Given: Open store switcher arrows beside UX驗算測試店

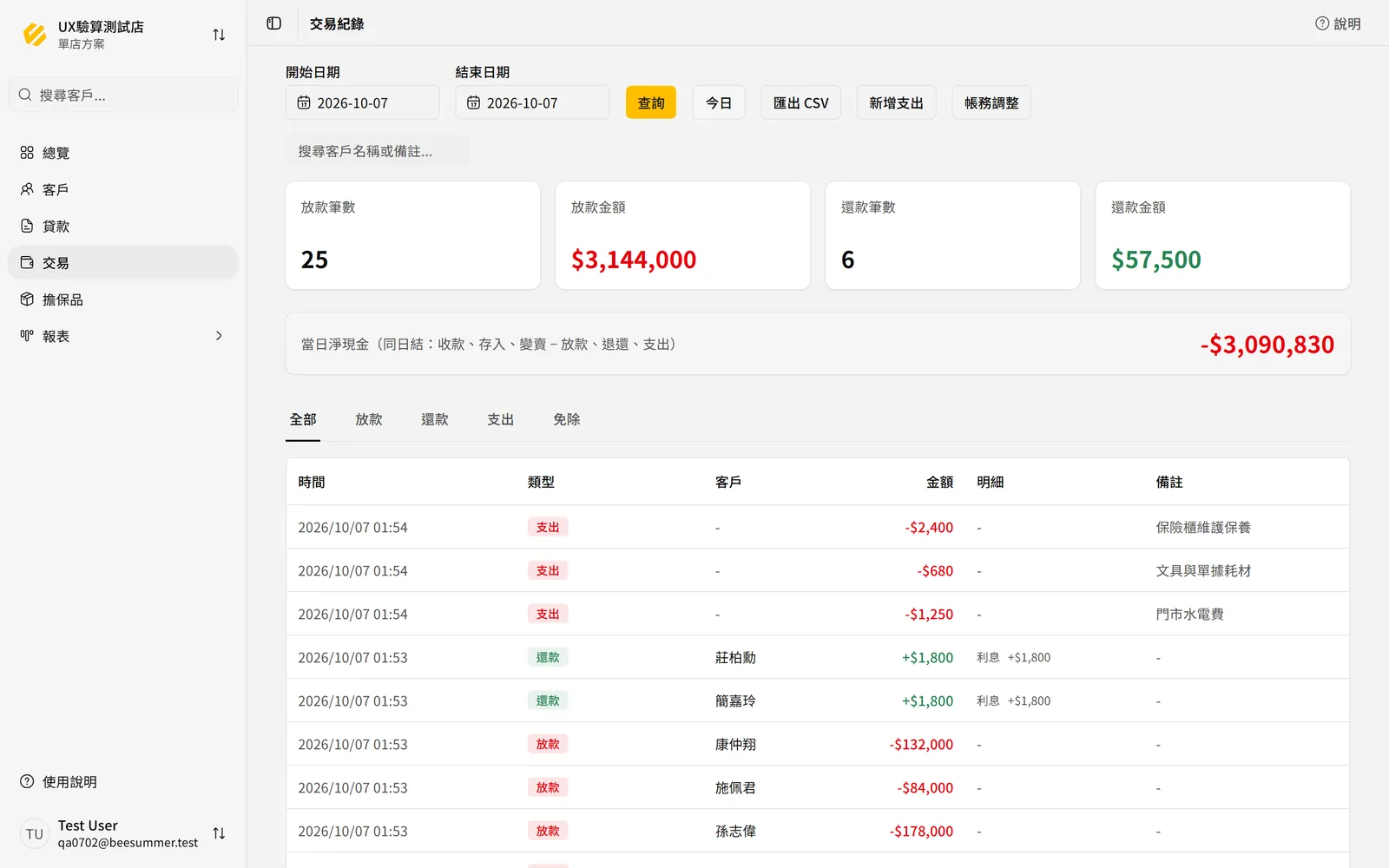Looking at the screenshot, I should (219, 35).
